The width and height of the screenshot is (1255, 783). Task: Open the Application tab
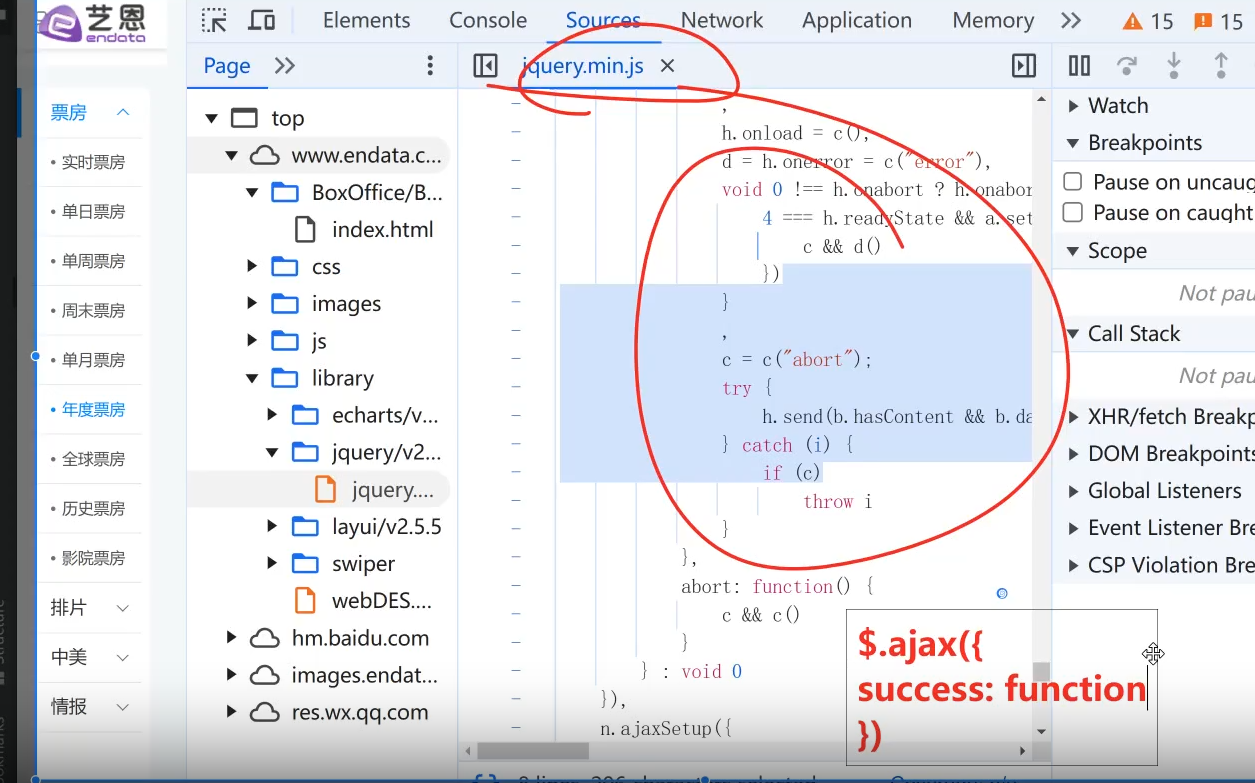tap(857, 20)
